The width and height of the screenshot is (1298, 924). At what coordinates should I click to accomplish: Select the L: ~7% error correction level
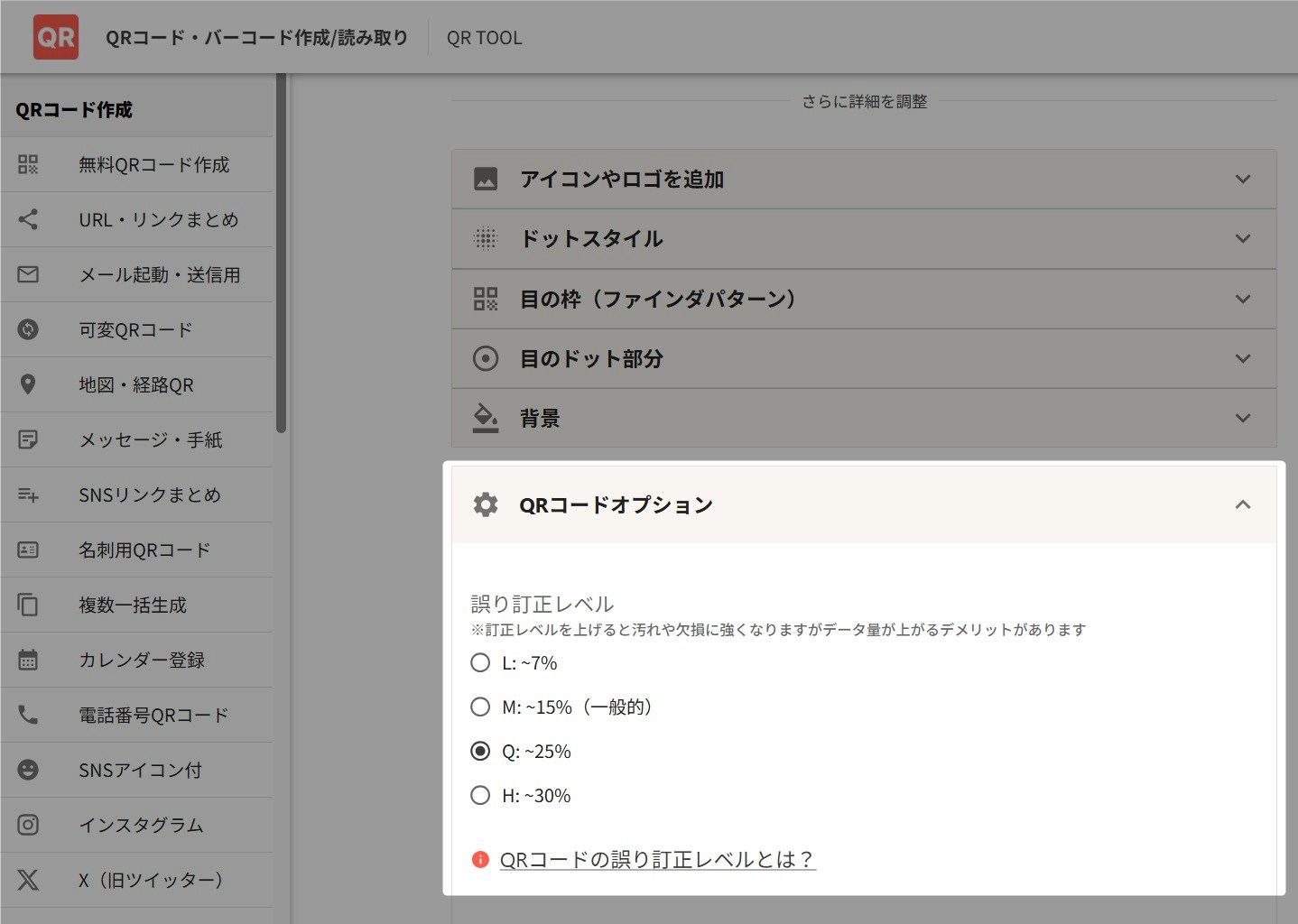point(480,663)
